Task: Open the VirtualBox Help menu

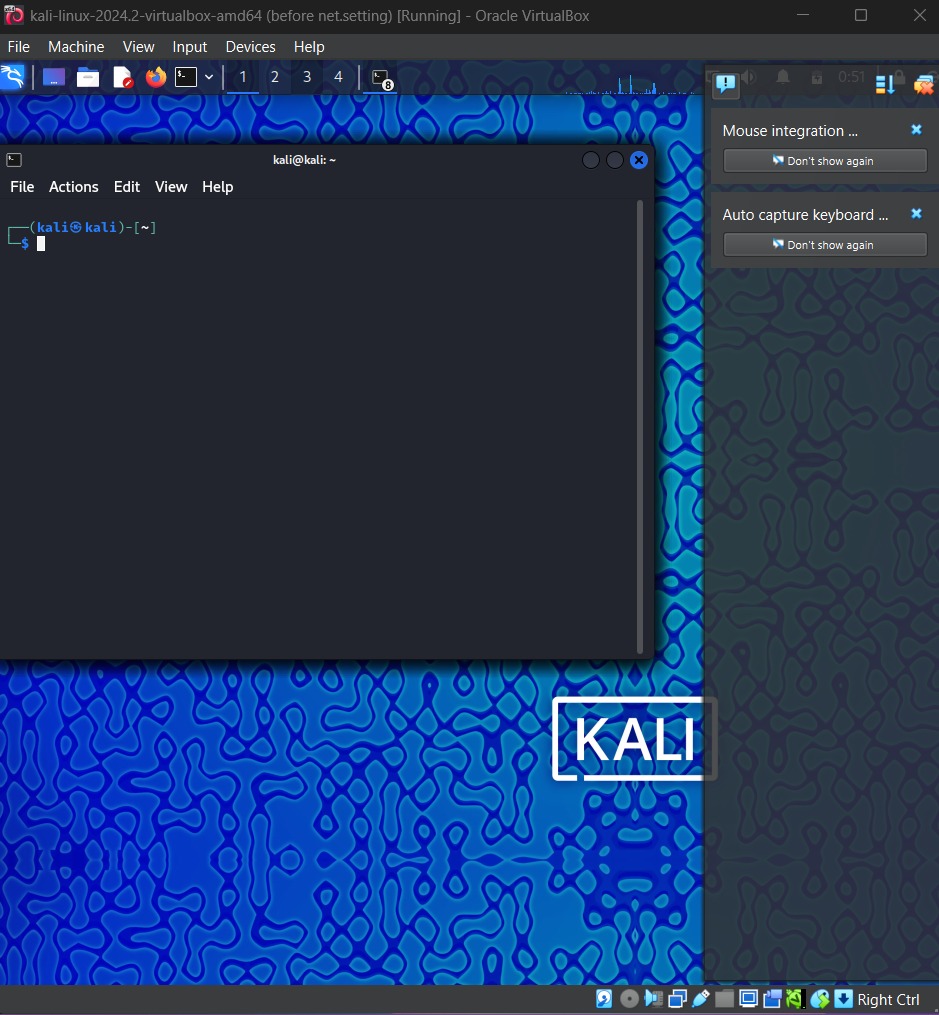Action: [x=309, y=47]
